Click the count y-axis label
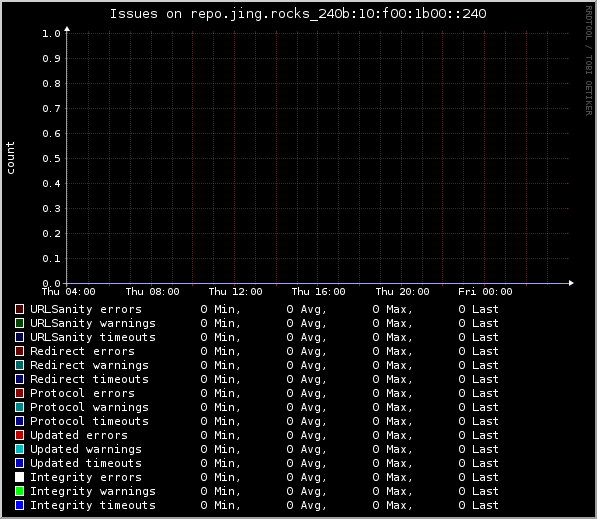This screenshot has width=597, height=519. [10, 158]
